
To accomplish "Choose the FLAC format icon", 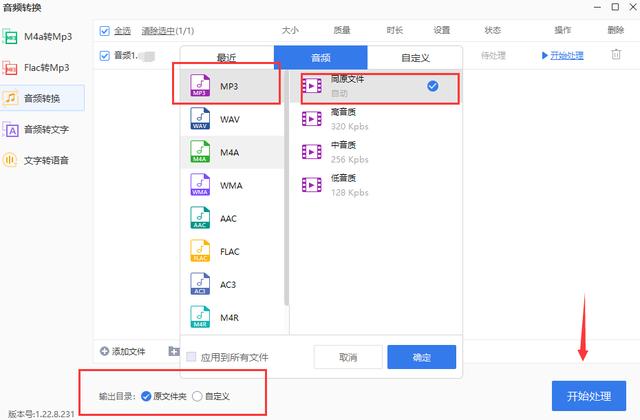I will click(200, 251).
